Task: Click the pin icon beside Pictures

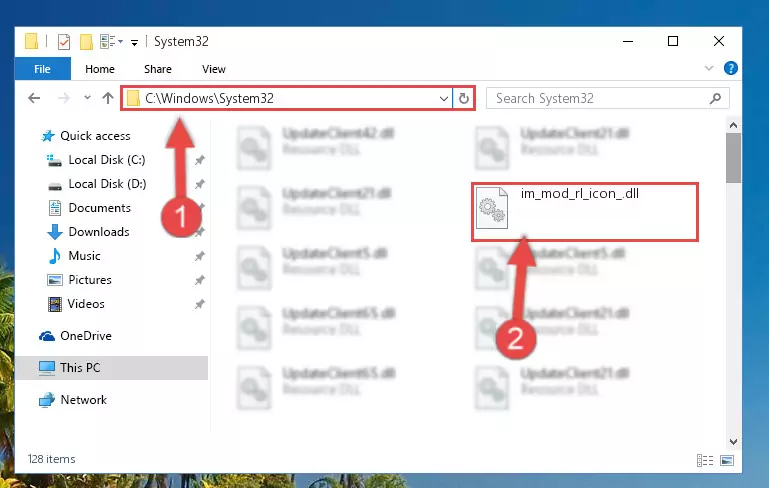Action: click(200, 280)
